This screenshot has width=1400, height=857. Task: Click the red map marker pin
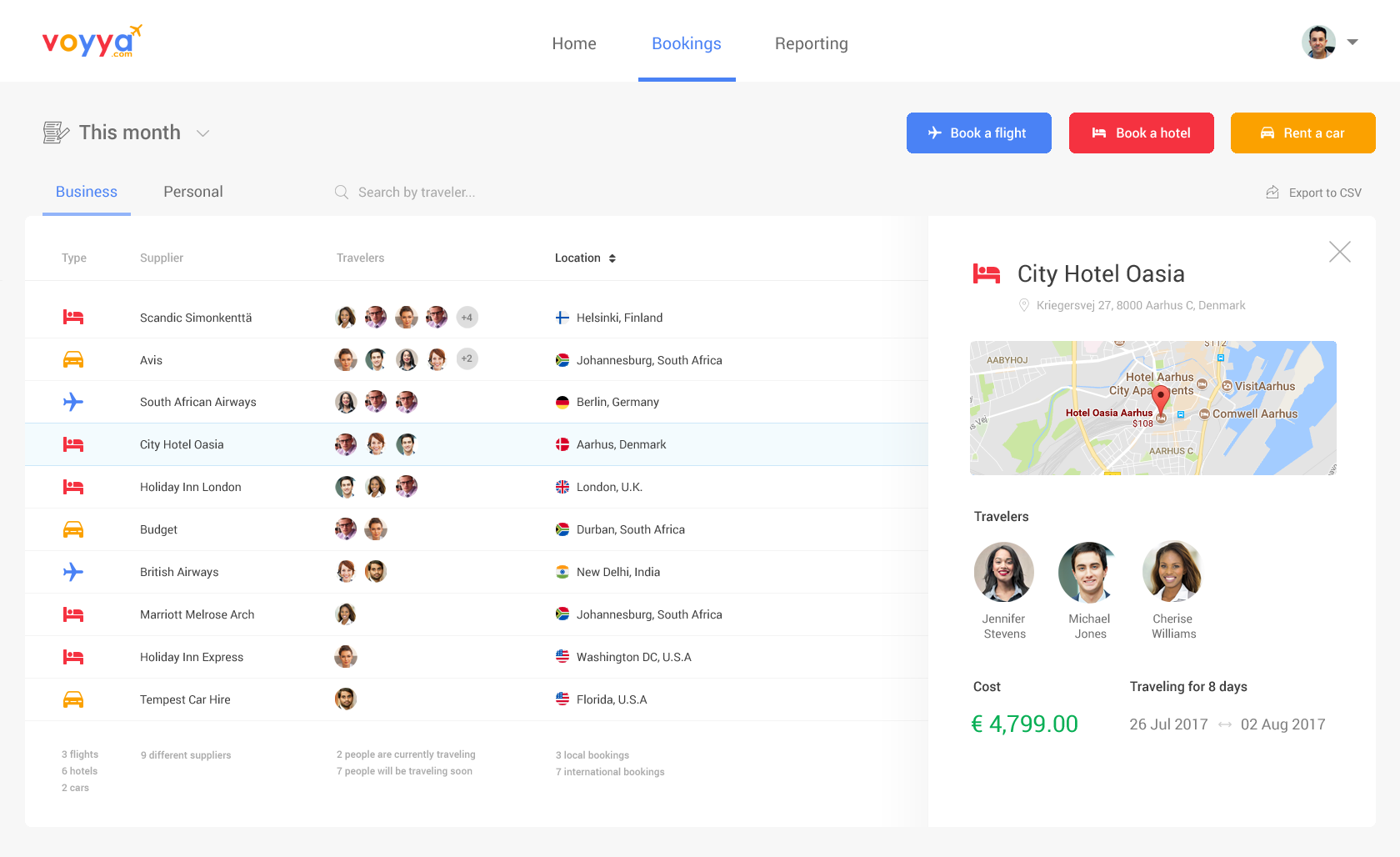(x=1160, y=400)
